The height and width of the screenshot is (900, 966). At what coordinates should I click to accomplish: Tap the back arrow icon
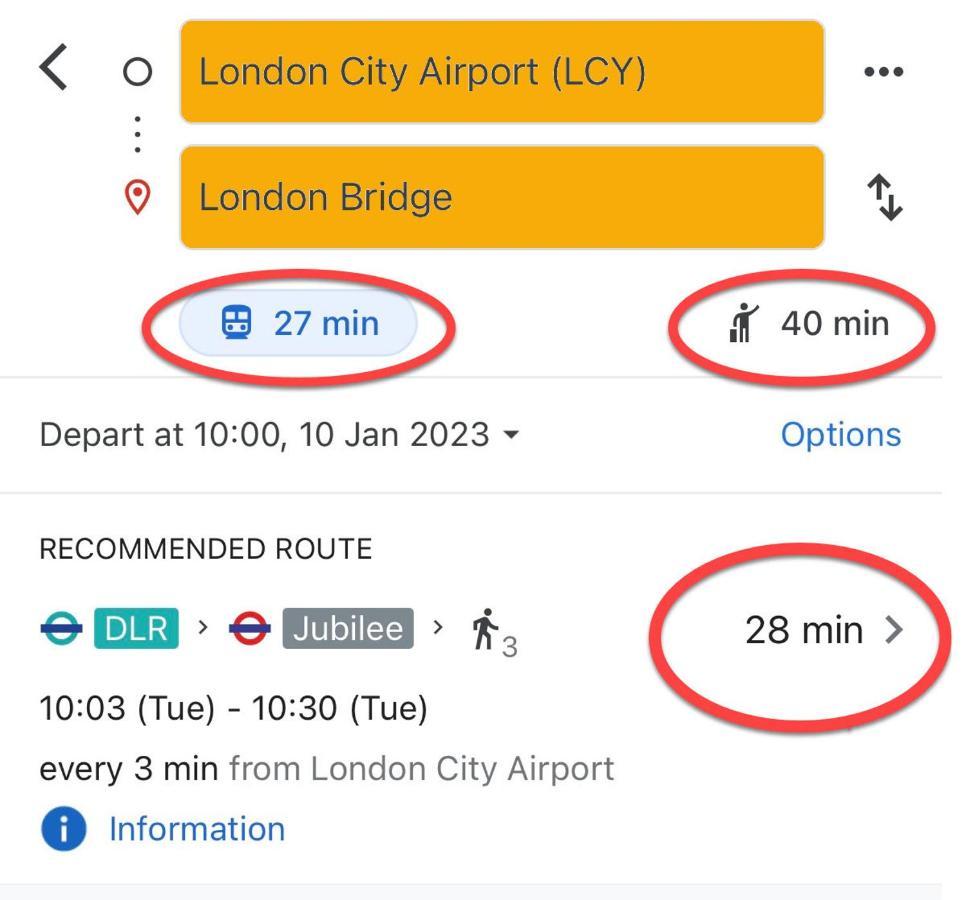coord(54,67)
